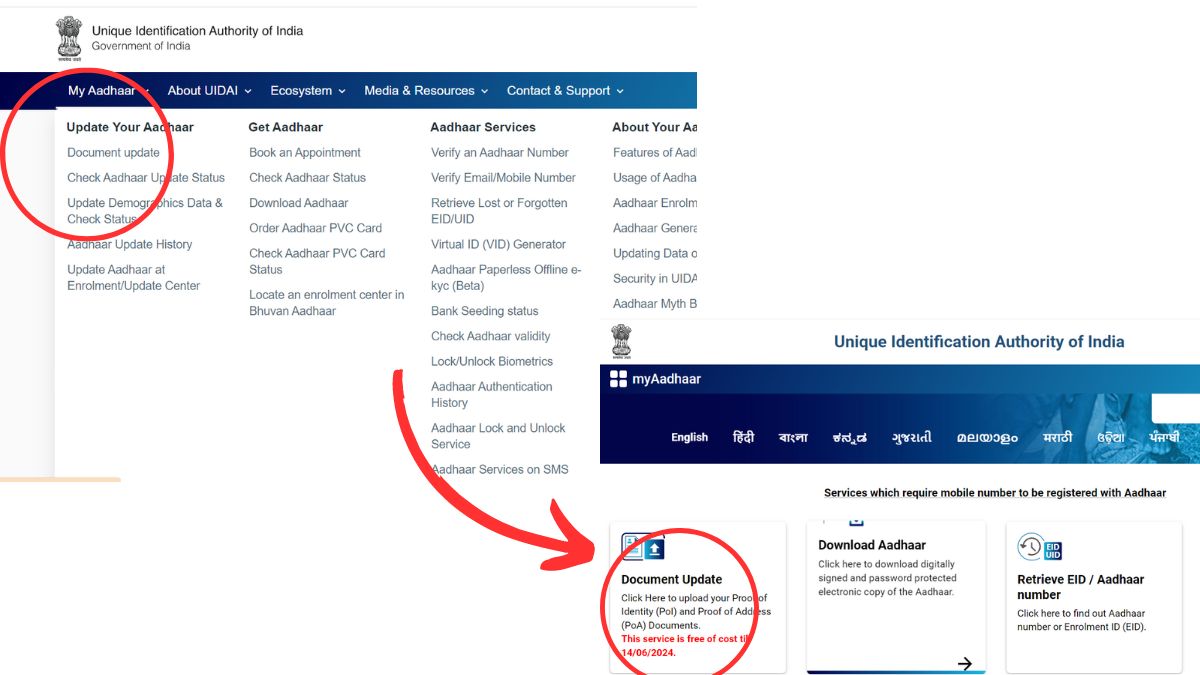Click Book an Appointment link
The height and width of the screenshot is (675, 1200).
tap(305, 153)
